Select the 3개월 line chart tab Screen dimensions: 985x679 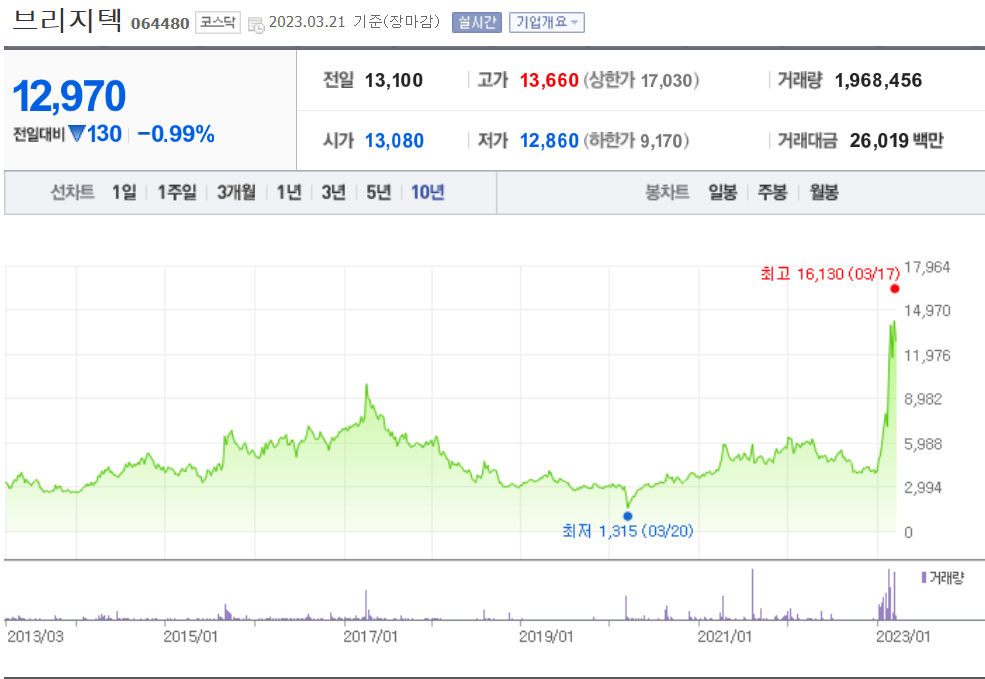click(x=236, y=192)
